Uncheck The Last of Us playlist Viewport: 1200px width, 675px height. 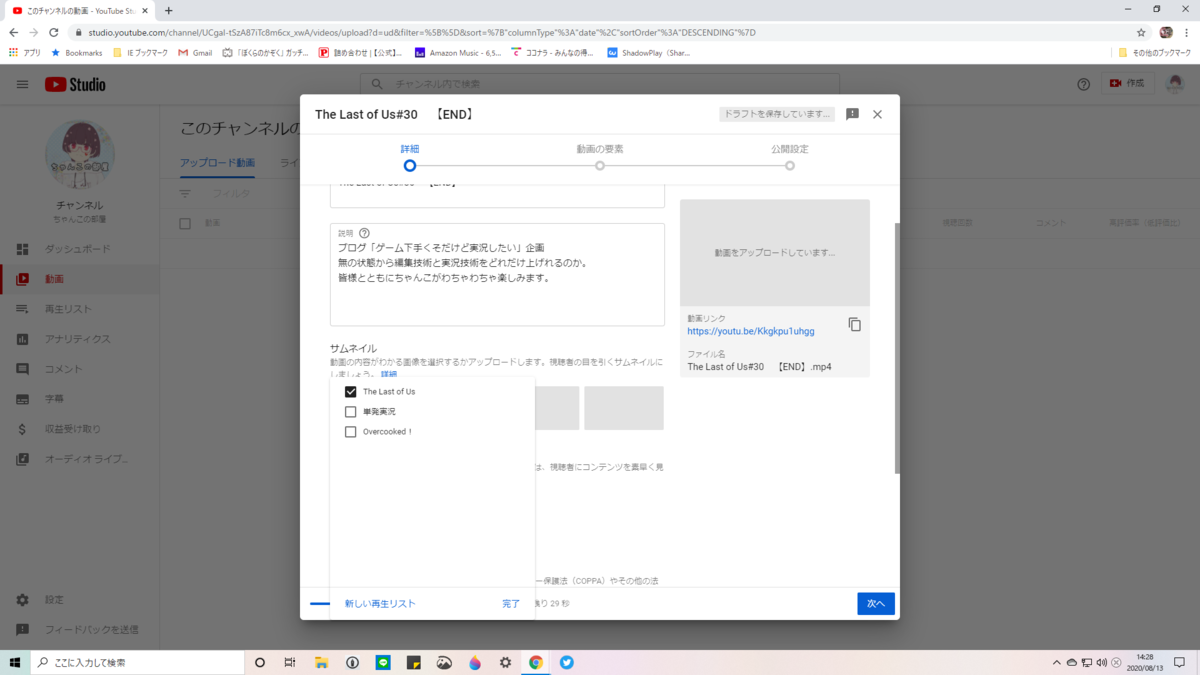point(350,392)
